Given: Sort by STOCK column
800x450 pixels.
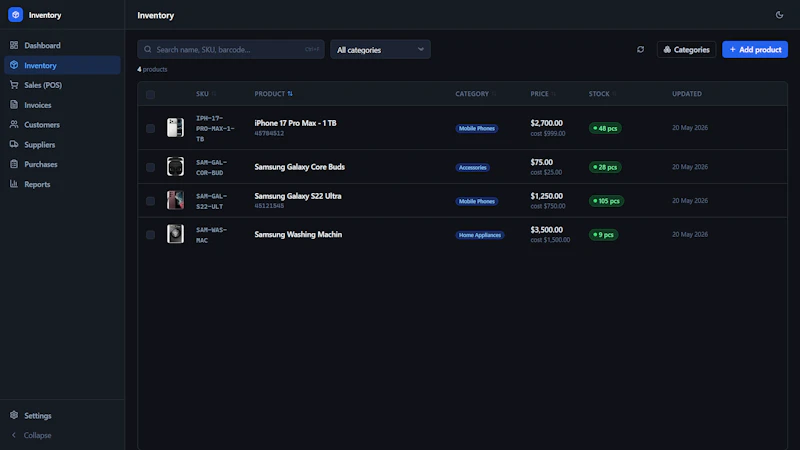Looking at the screenshot, I should [603, 94].
